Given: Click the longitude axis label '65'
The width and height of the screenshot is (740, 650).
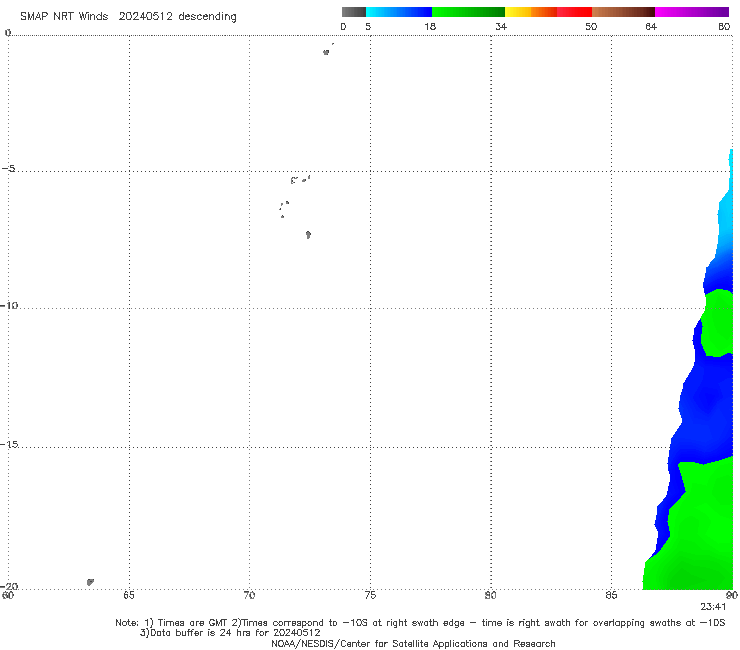Looking at the screenshot, I should pos(129,595).
